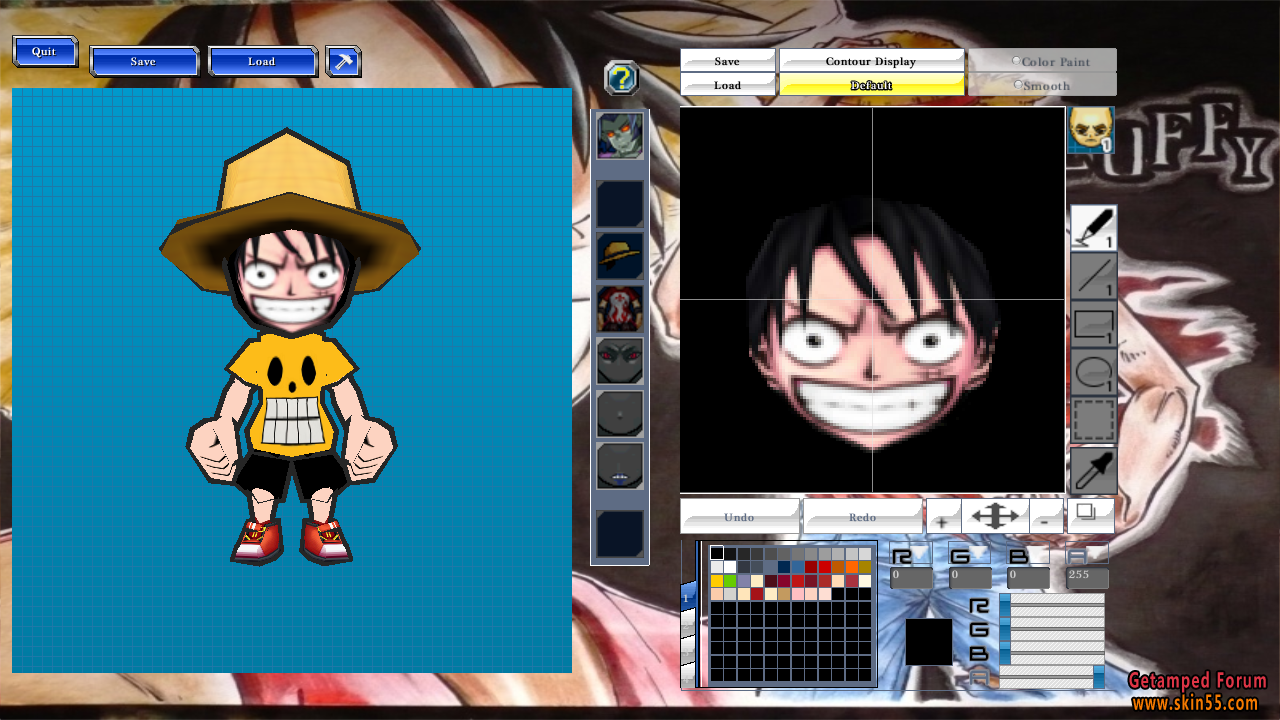Select the red shirt body part slot
The width and height of the screenshot is (1280, 720).
[620, 309]
